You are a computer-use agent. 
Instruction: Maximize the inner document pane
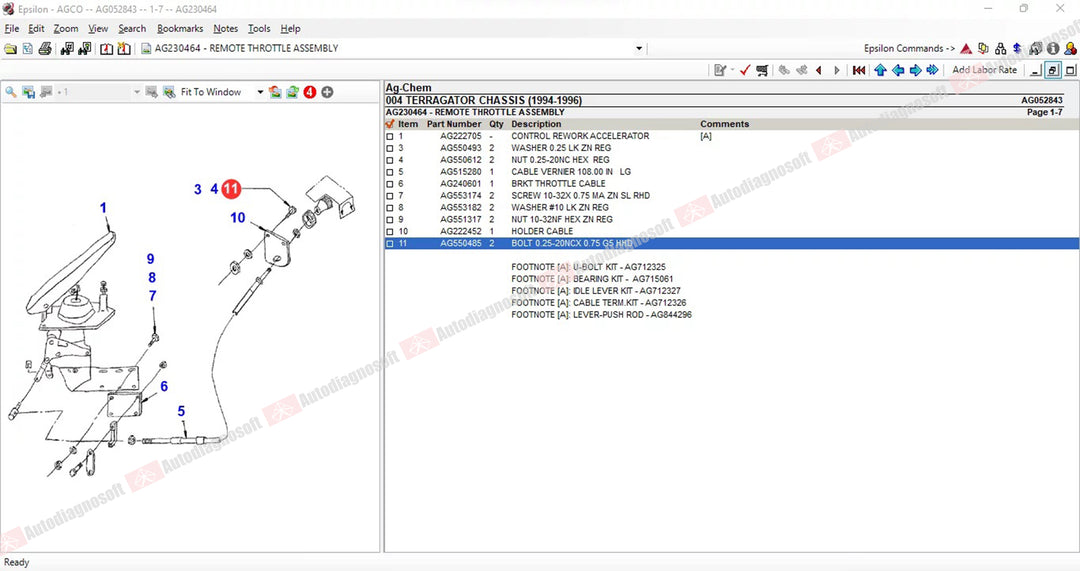pos(1070,70)
